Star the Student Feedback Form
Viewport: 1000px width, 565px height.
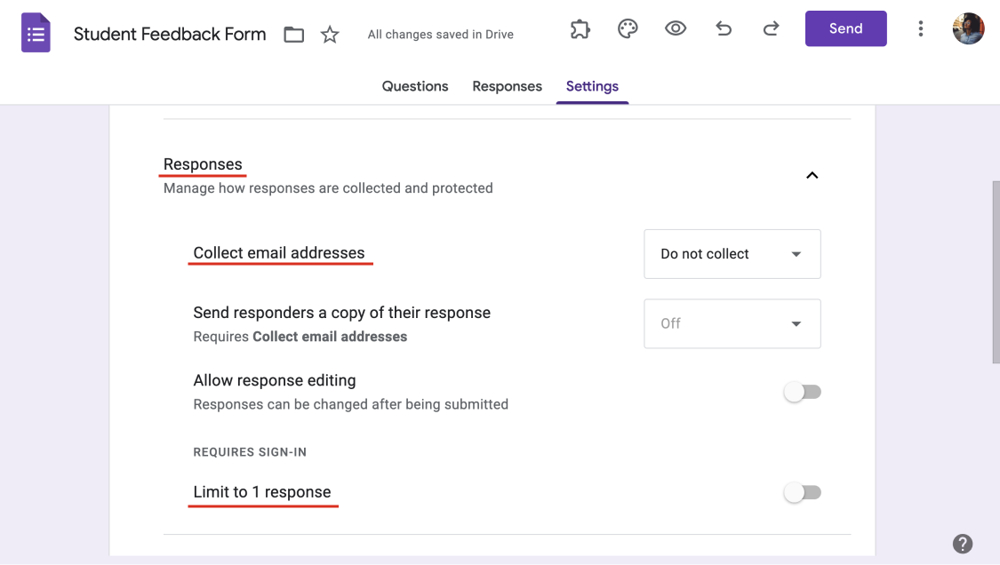pos(330,35)
